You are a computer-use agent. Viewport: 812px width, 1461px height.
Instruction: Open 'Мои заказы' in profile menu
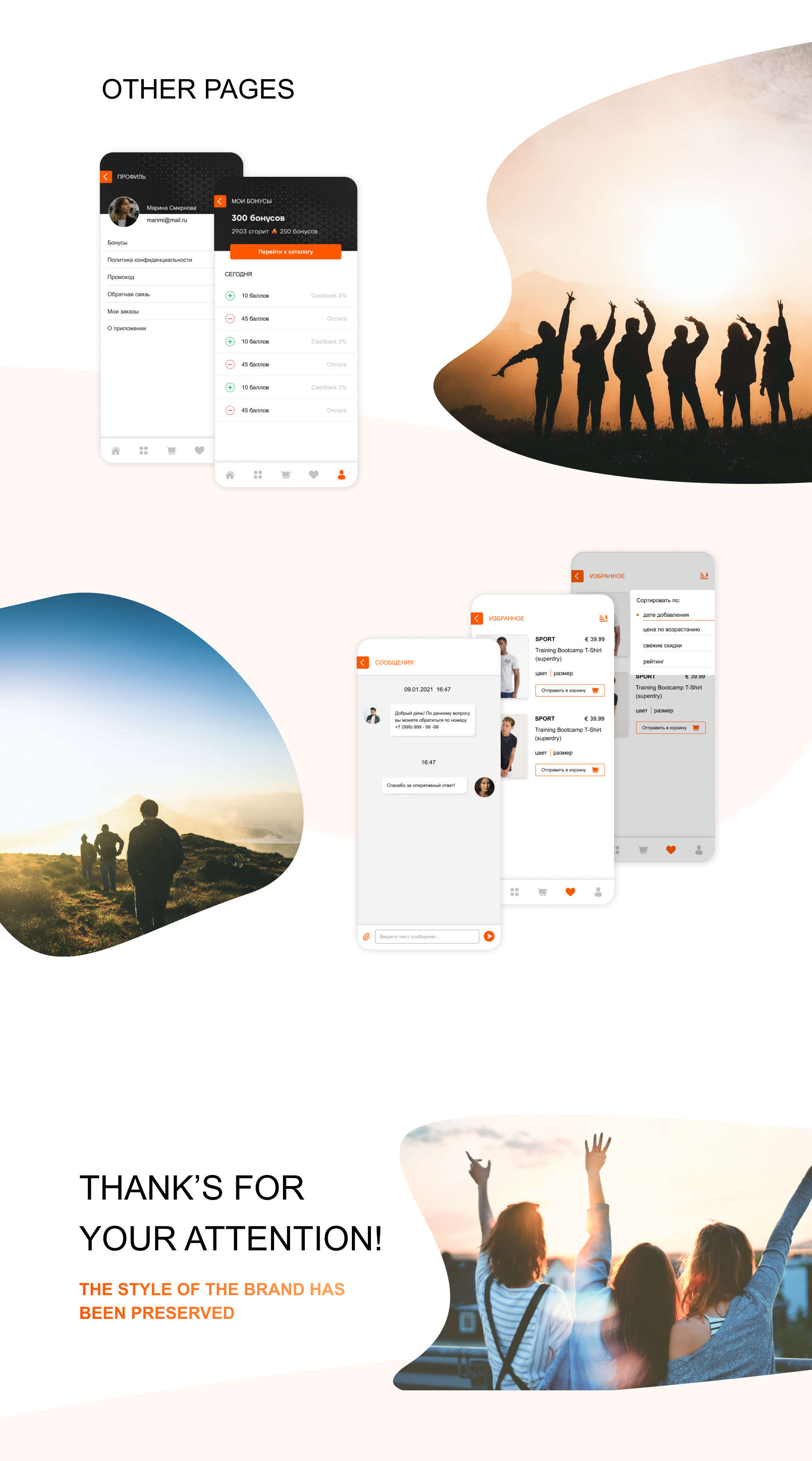pos(123,311)
